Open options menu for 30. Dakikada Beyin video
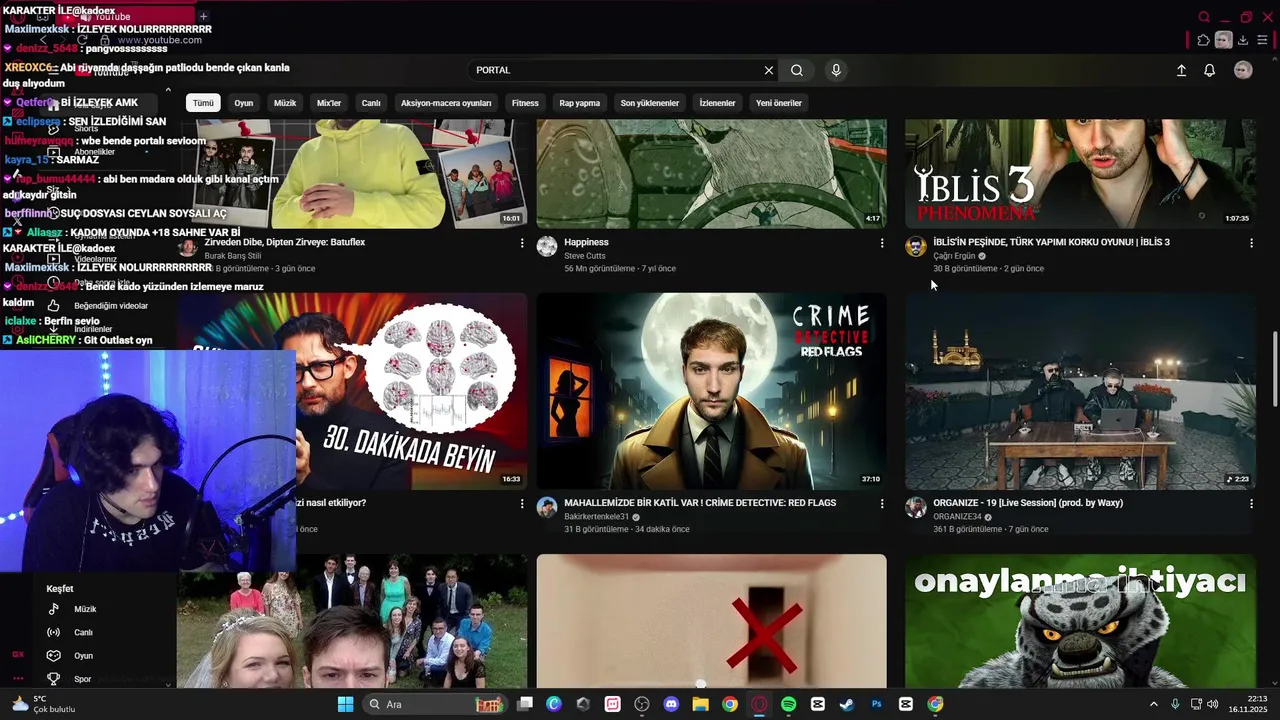 point(521,504)
